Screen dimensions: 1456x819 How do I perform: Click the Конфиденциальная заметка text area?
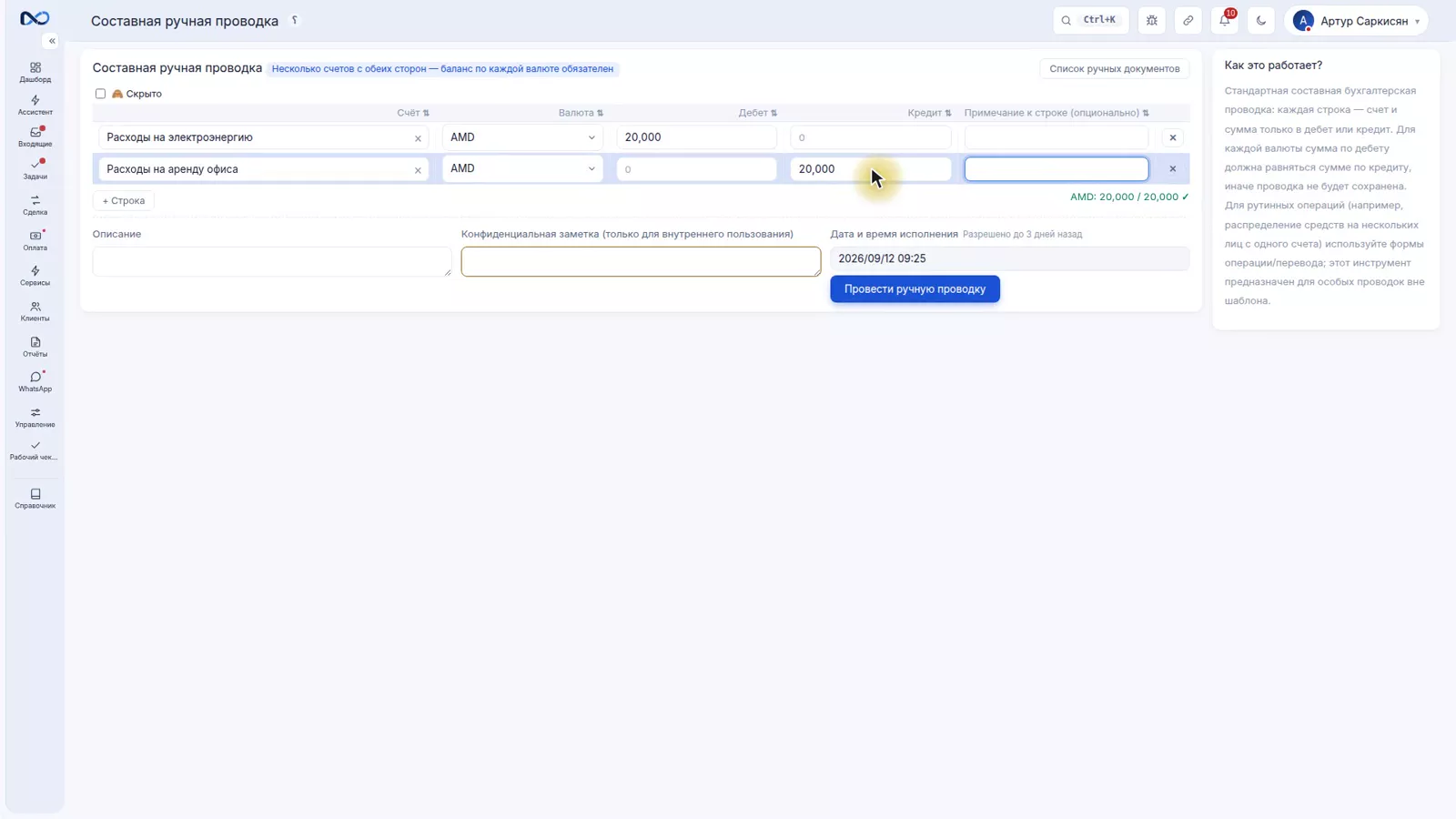coord(641,261)
